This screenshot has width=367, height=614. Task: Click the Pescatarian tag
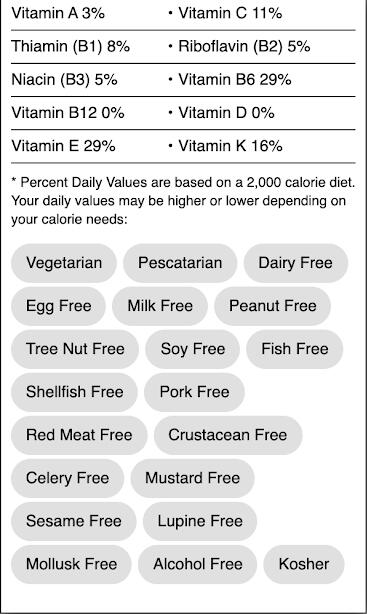180,263
